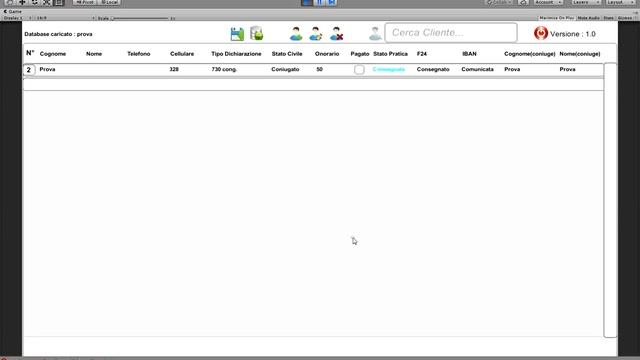Click the Coniugato civil status cell

pos(285,69)
